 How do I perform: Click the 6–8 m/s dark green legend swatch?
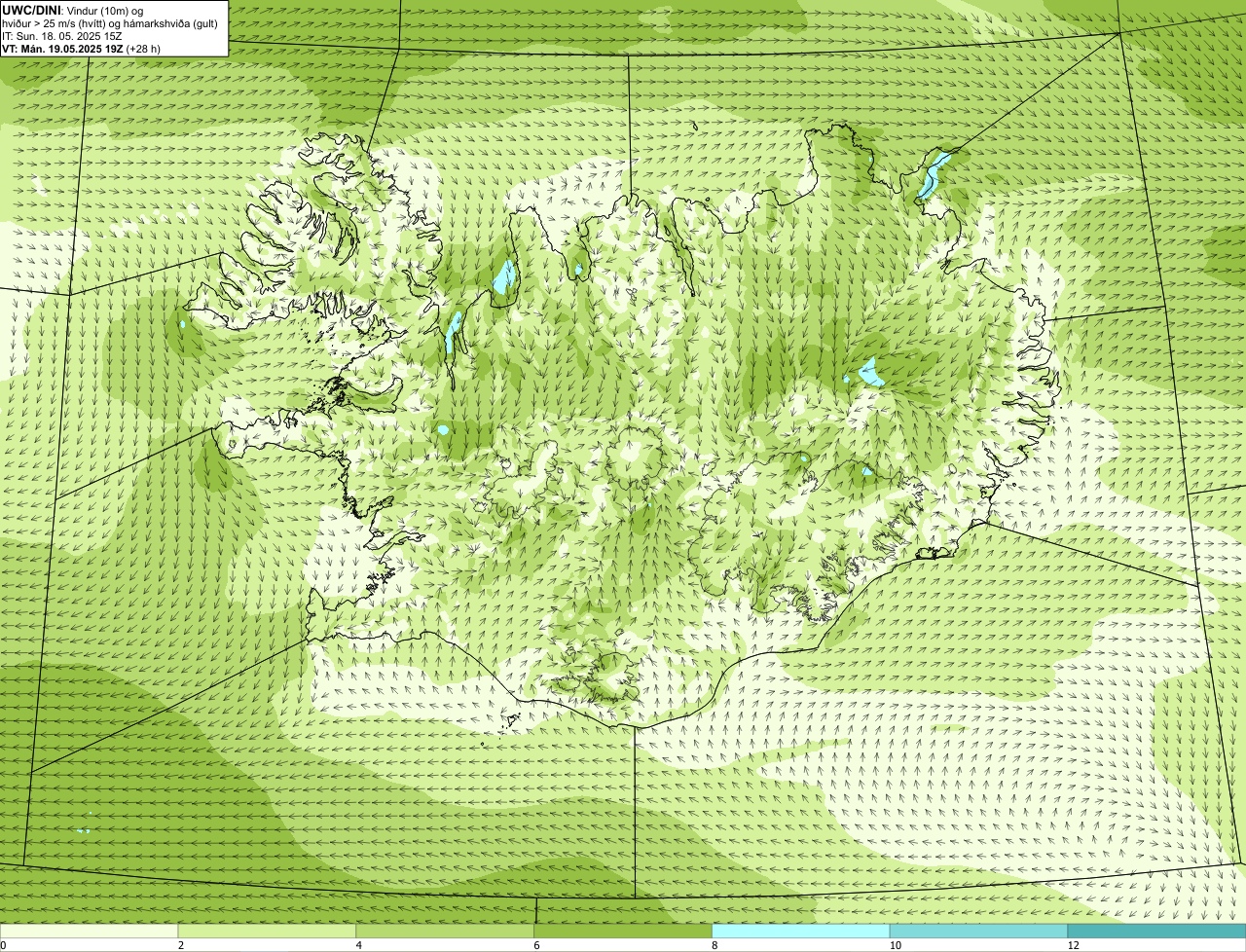[623, 931]
